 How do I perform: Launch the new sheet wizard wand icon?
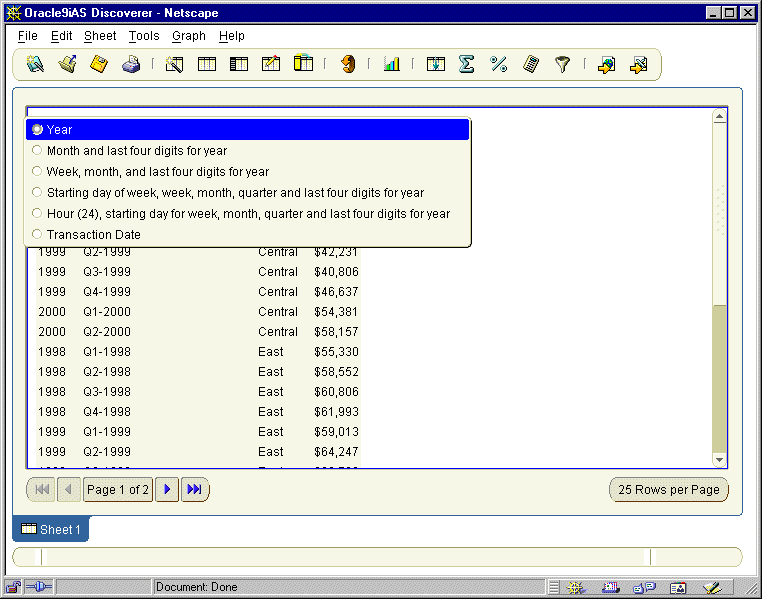(x=174, y=64)
